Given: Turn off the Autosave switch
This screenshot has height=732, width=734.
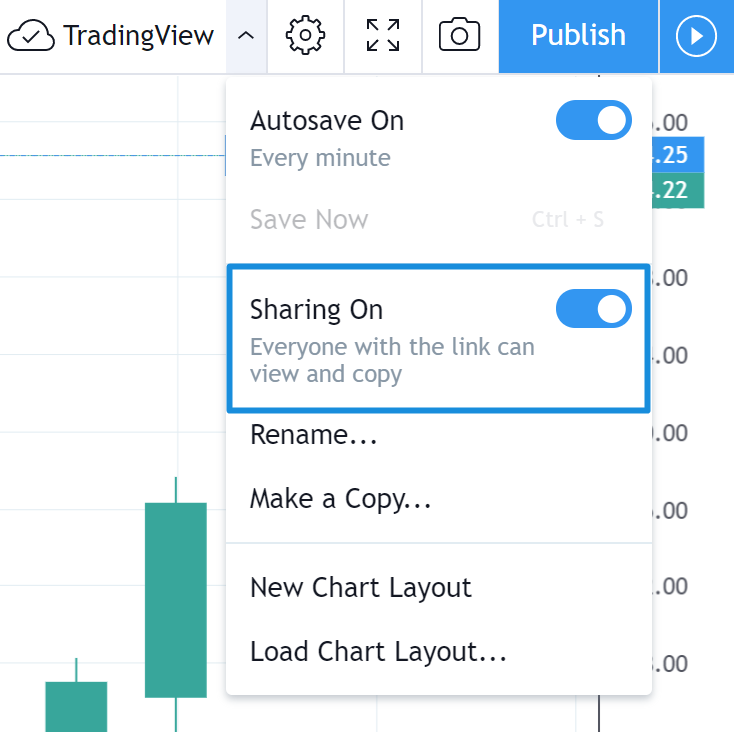Looking at the screenshot, I should pos(594,122).
